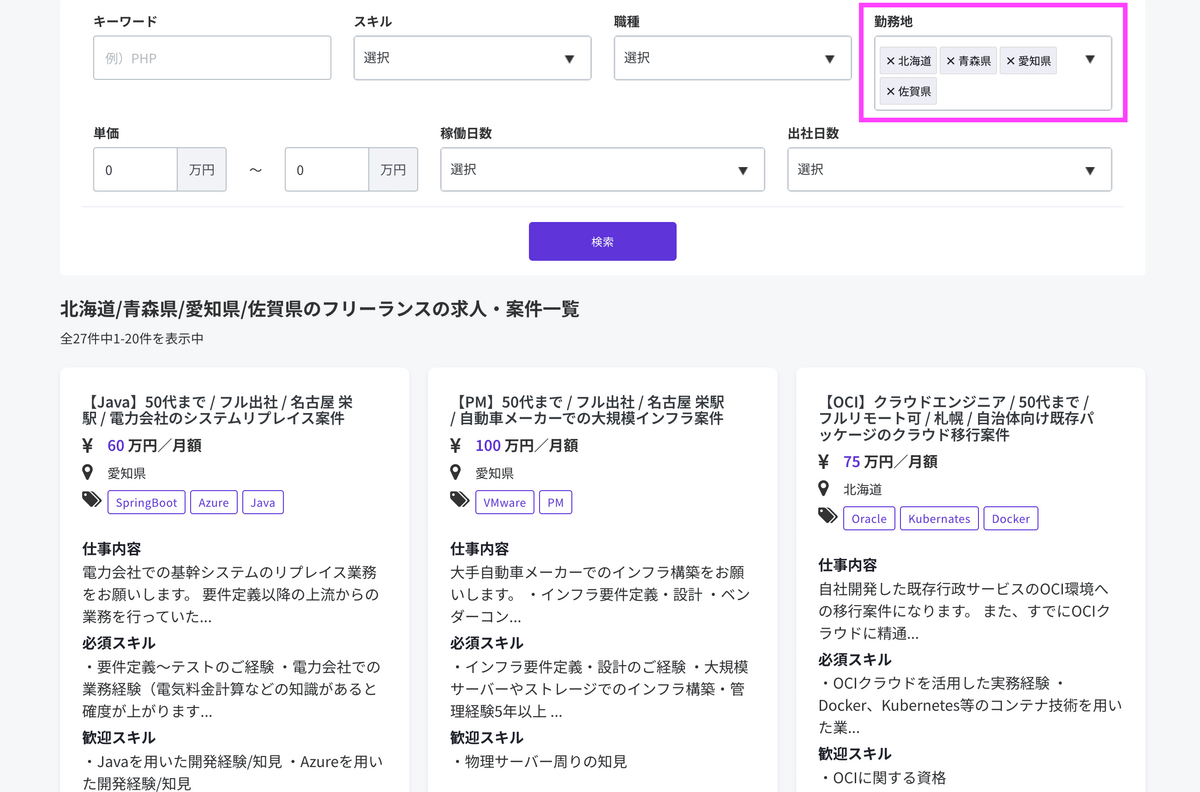This screenshot has width=1200, height=792.
Task: Click location pin beside 北海道
Action: pos(824,489)
